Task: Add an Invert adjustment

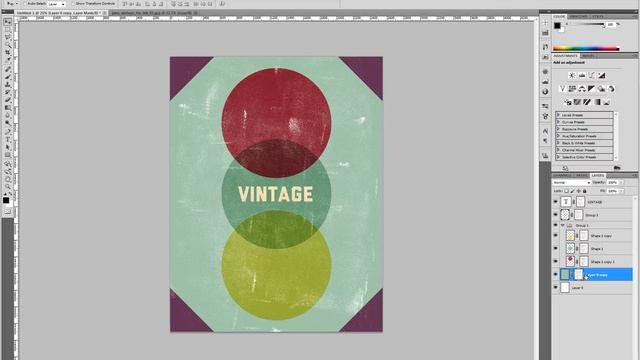Action: [x=567, y=102]
